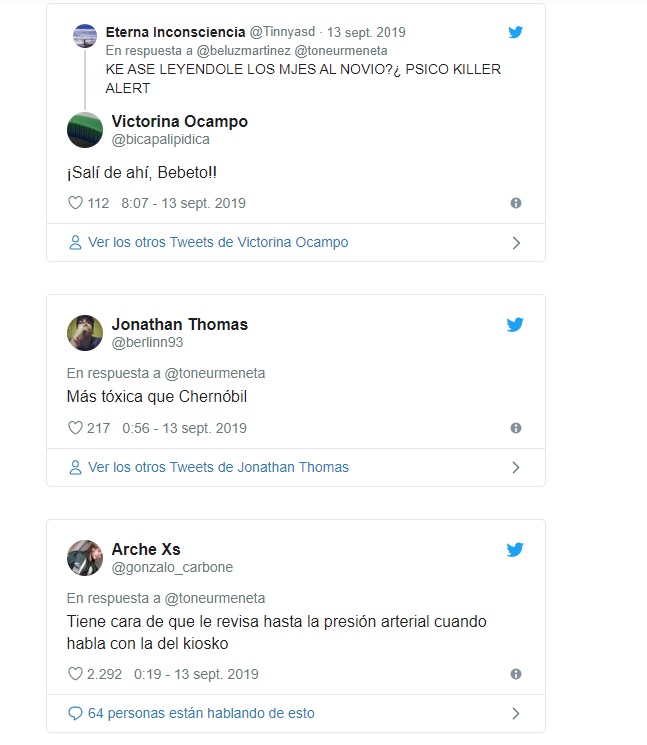647x745 pixels.
Task: Click Arche Xs's profile avatar
Action: point(85,558)
